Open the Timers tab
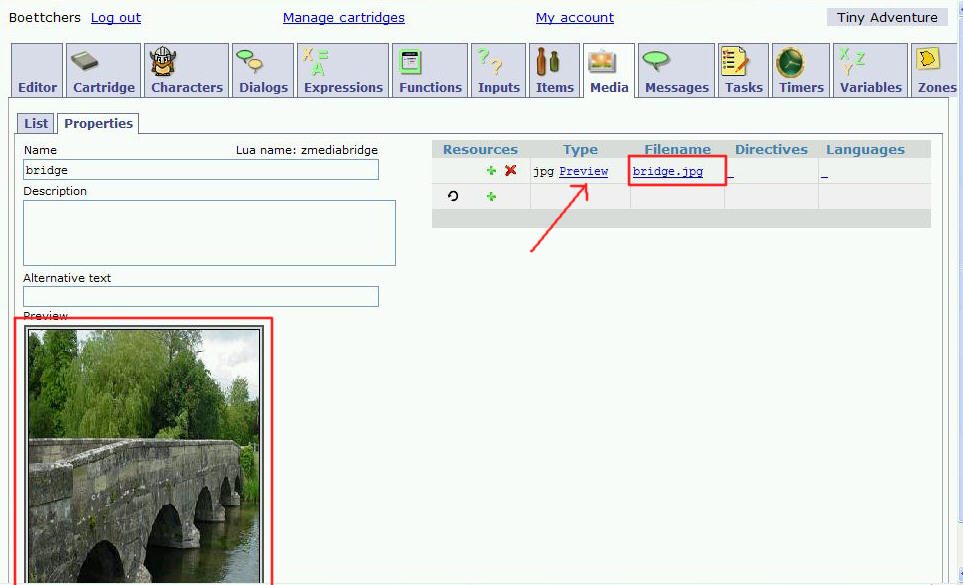The image size is (963, 585). 801,70
